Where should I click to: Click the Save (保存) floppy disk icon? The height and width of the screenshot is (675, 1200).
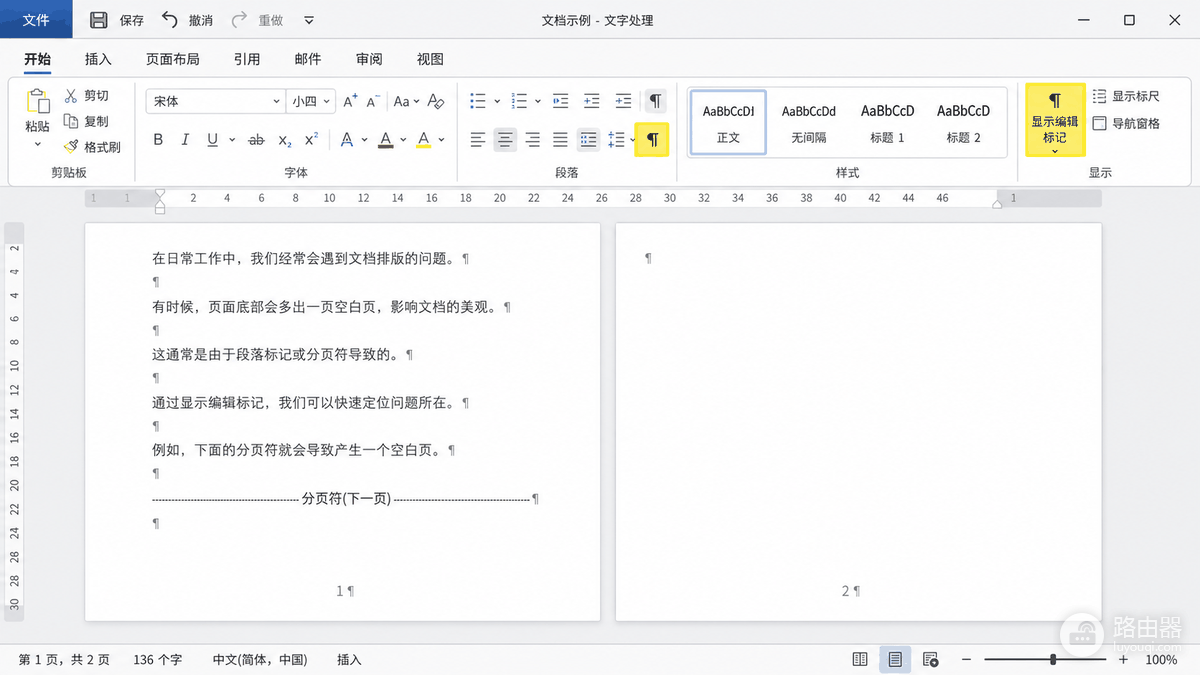coord(99,20)
